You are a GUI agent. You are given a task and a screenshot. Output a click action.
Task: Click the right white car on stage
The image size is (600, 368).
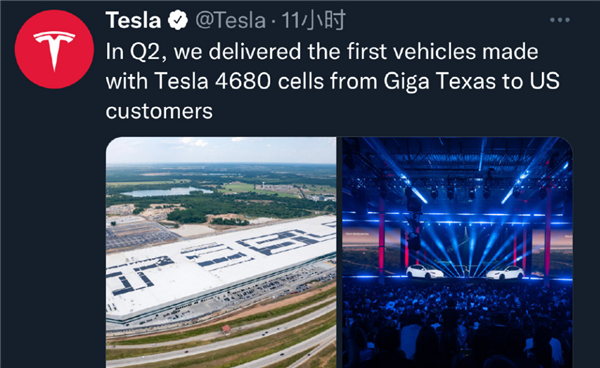[x=505, y=273]
